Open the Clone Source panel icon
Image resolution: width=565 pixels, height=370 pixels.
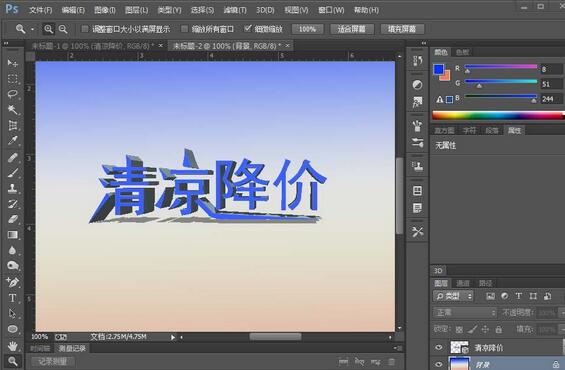pos(418,166)
